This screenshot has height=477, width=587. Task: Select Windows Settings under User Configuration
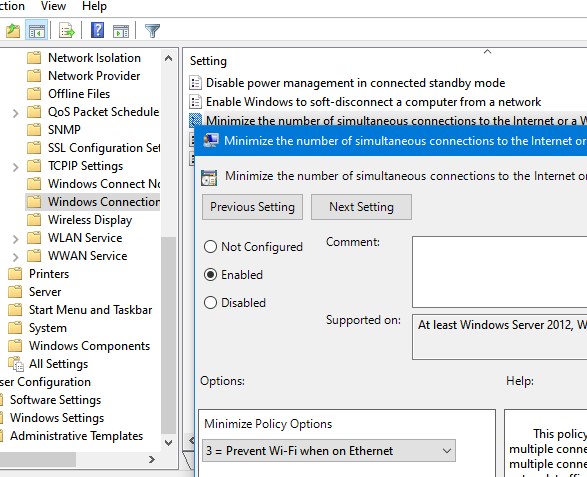pyautogui.click(x=57, y=418)
